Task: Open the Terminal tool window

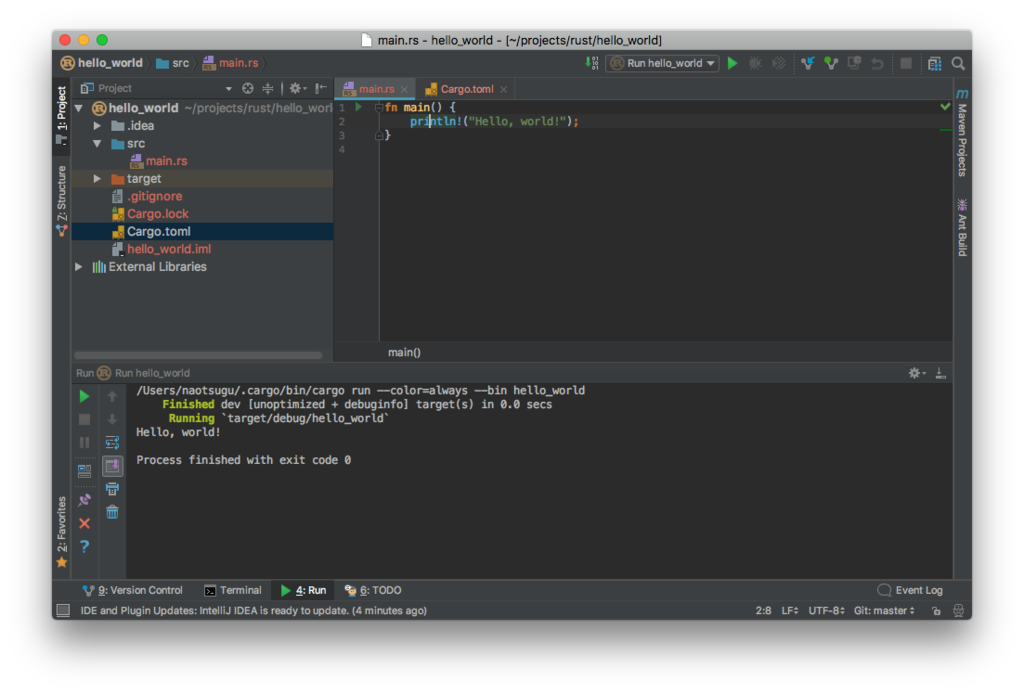Action: [232, 590]
